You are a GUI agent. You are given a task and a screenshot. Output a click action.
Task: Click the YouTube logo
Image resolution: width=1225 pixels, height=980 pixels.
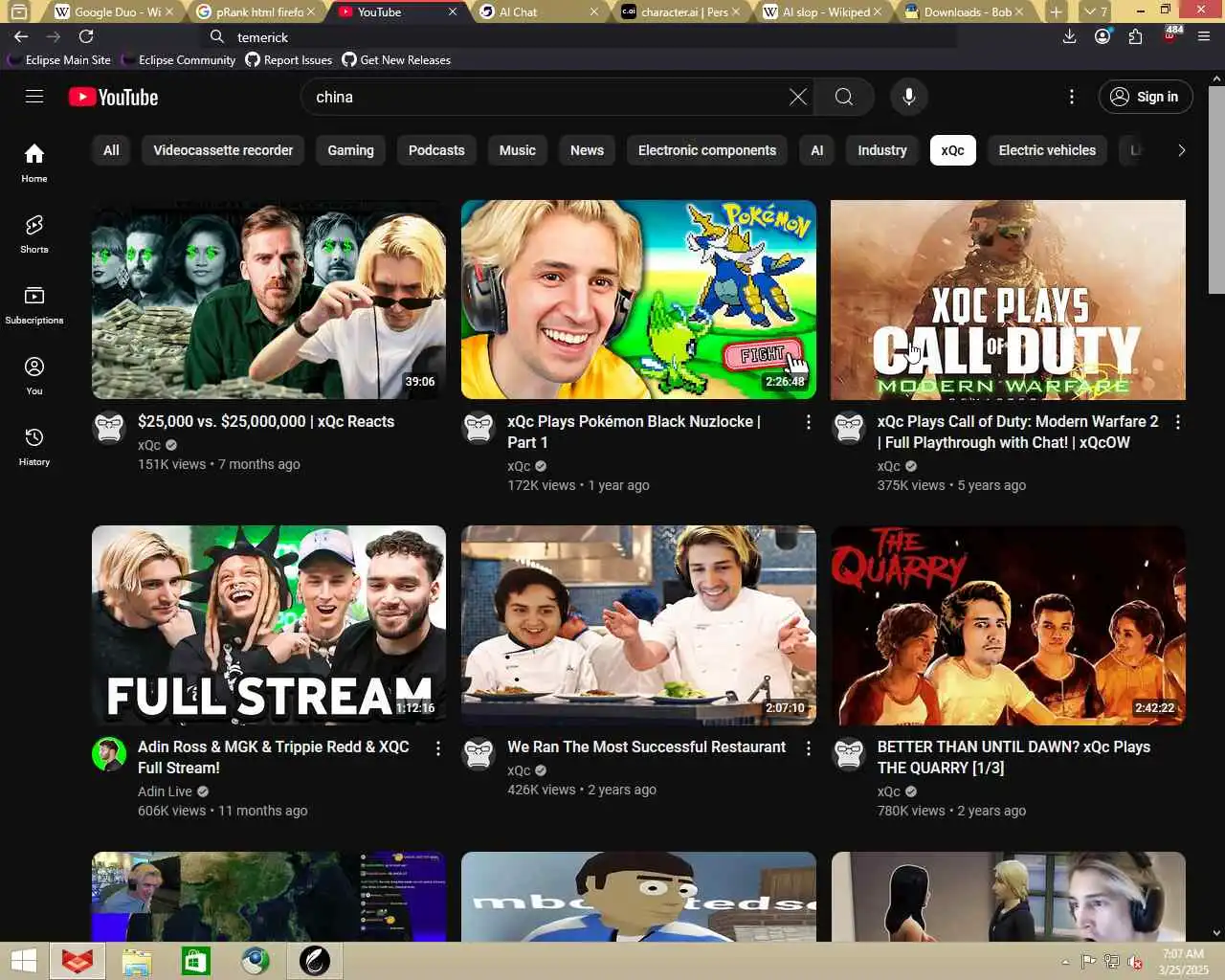pyautogui.click(x=113, y=98)
